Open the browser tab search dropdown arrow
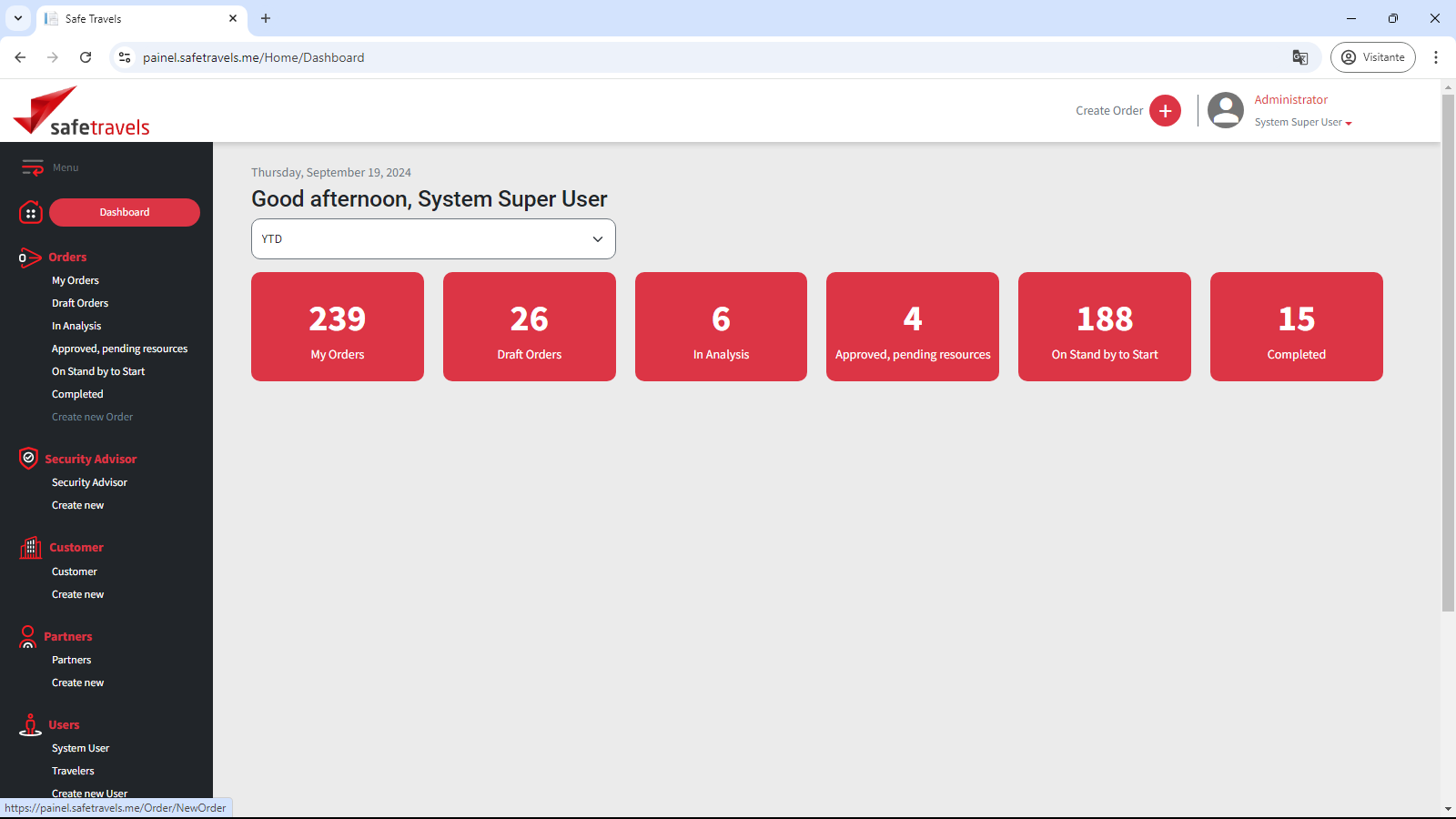This screenshot has height=819, width=1456. click(18, 18)
